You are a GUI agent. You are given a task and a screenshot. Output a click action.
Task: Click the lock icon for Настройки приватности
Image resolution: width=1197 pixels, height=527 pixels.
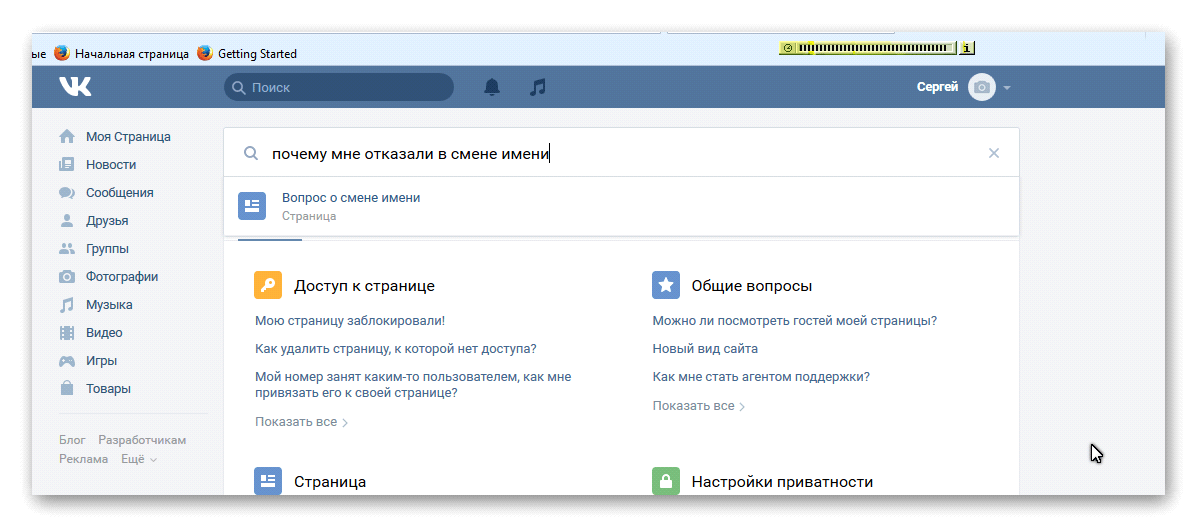coord(666,481)
